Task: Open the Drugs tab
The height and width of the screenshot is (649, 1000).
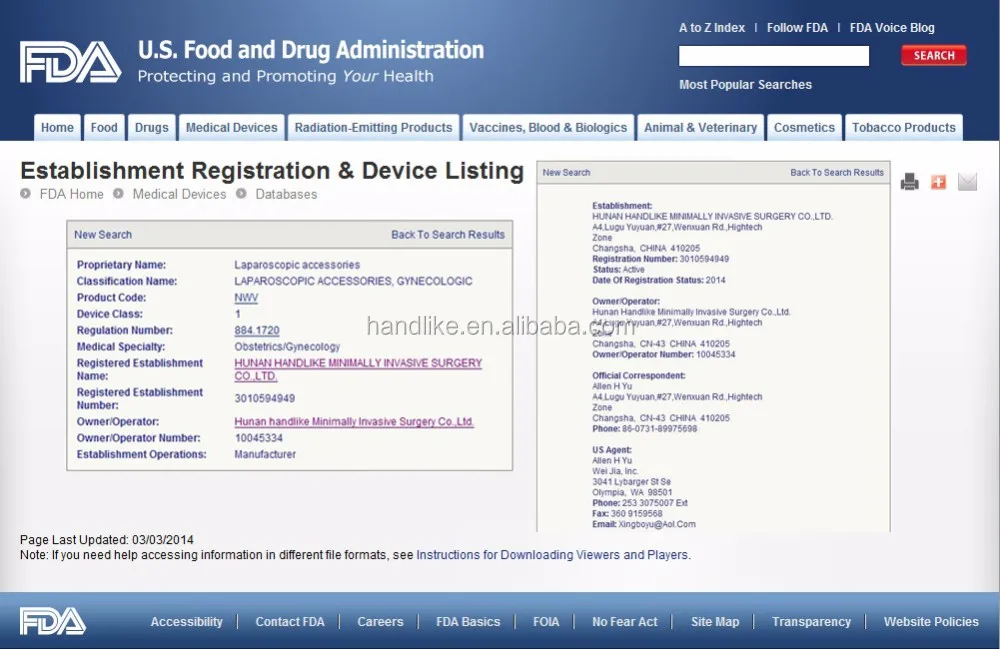Action: point(152,128)
